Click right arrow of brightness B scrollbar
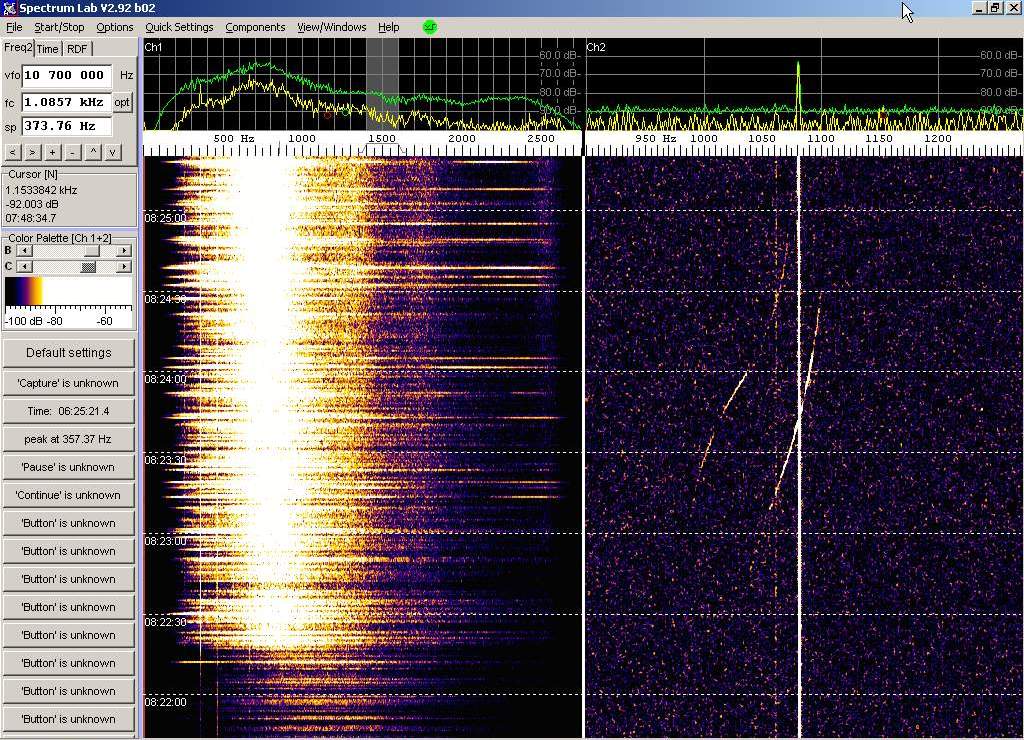This screenshot has width=1024, height=740. 124,251
